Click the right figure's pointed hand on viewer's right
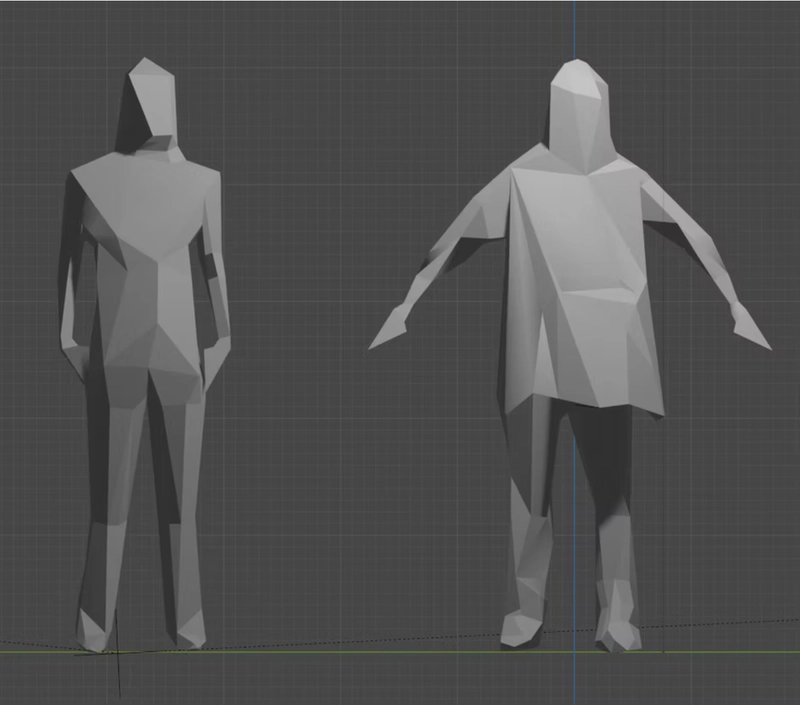The height and width of the screenshot is (705, 800). (x=750, y=328)
